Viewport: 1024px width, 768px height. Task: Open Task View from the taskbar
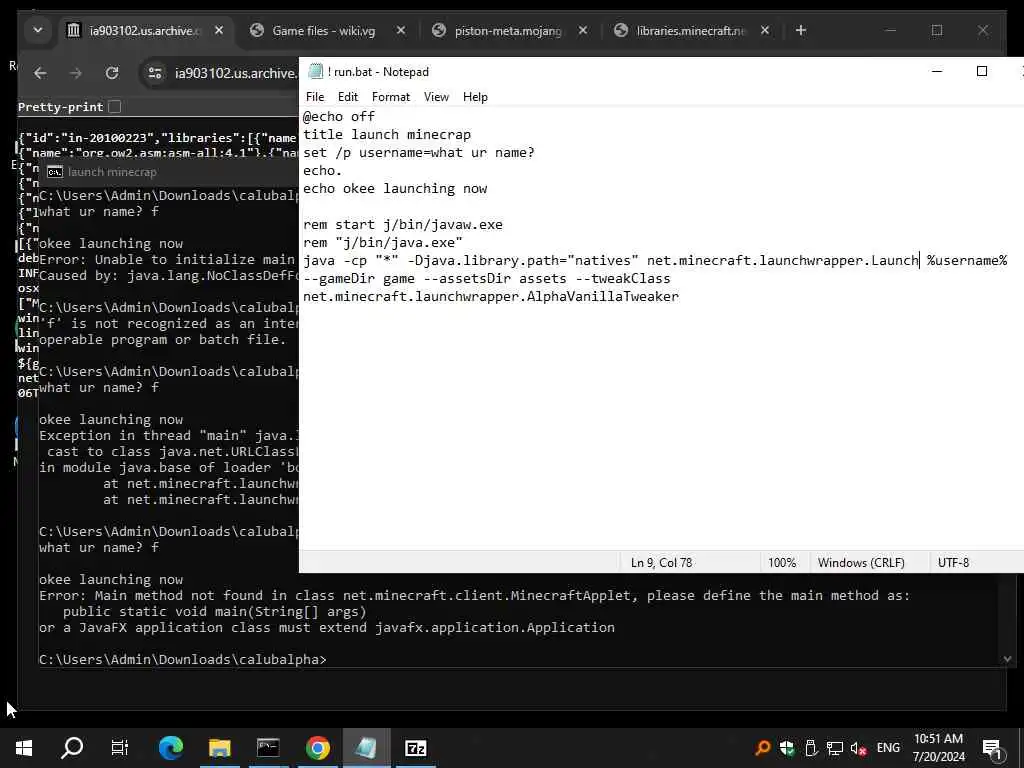(x=120, y=748)
